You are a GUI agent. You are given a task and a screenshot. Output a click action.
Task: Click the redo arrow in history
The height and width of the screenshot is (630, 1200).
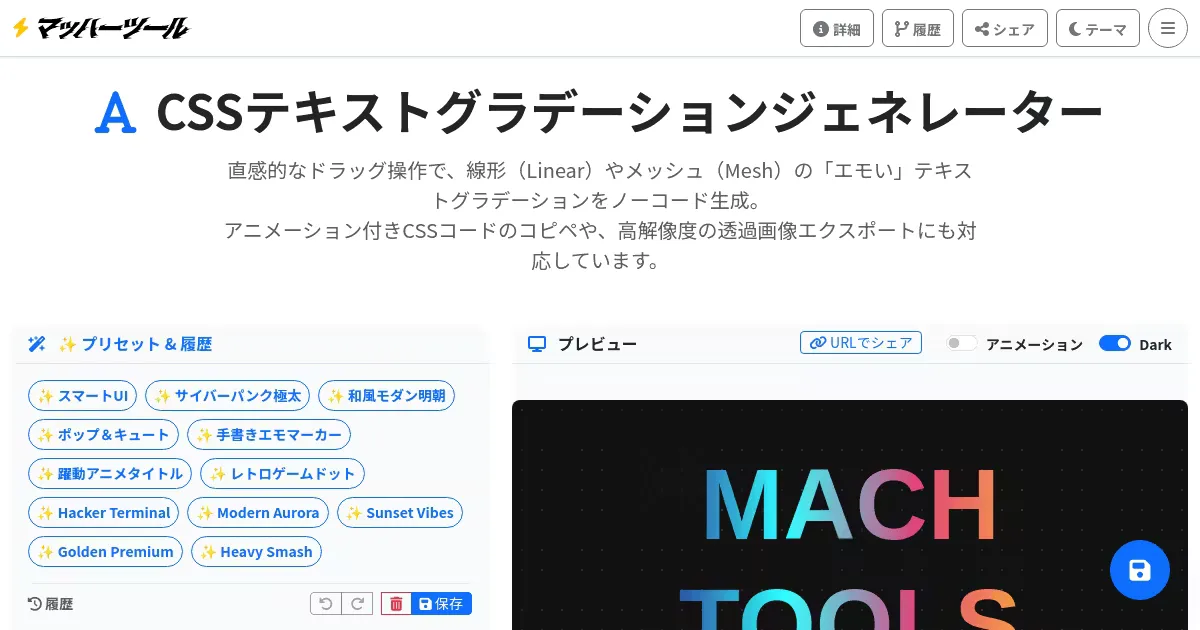click(x=357, y=604)
